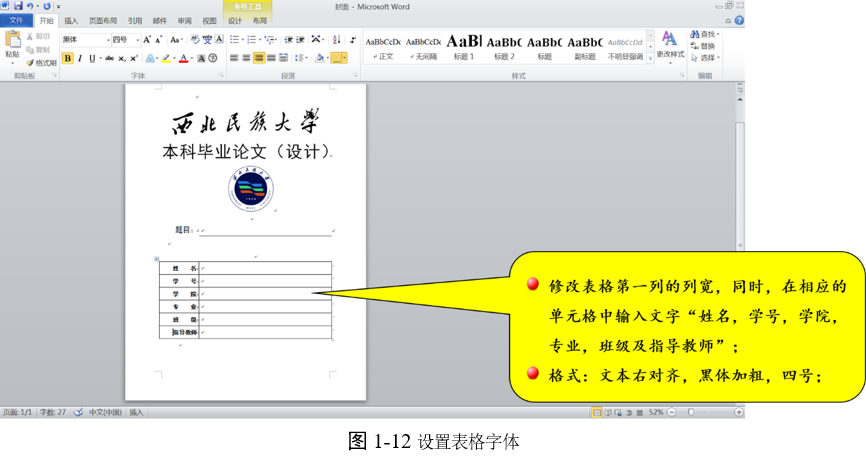Switch to the 插入 Insert tab
This screenshot has height=466, width=866.
tap(71, 21)
